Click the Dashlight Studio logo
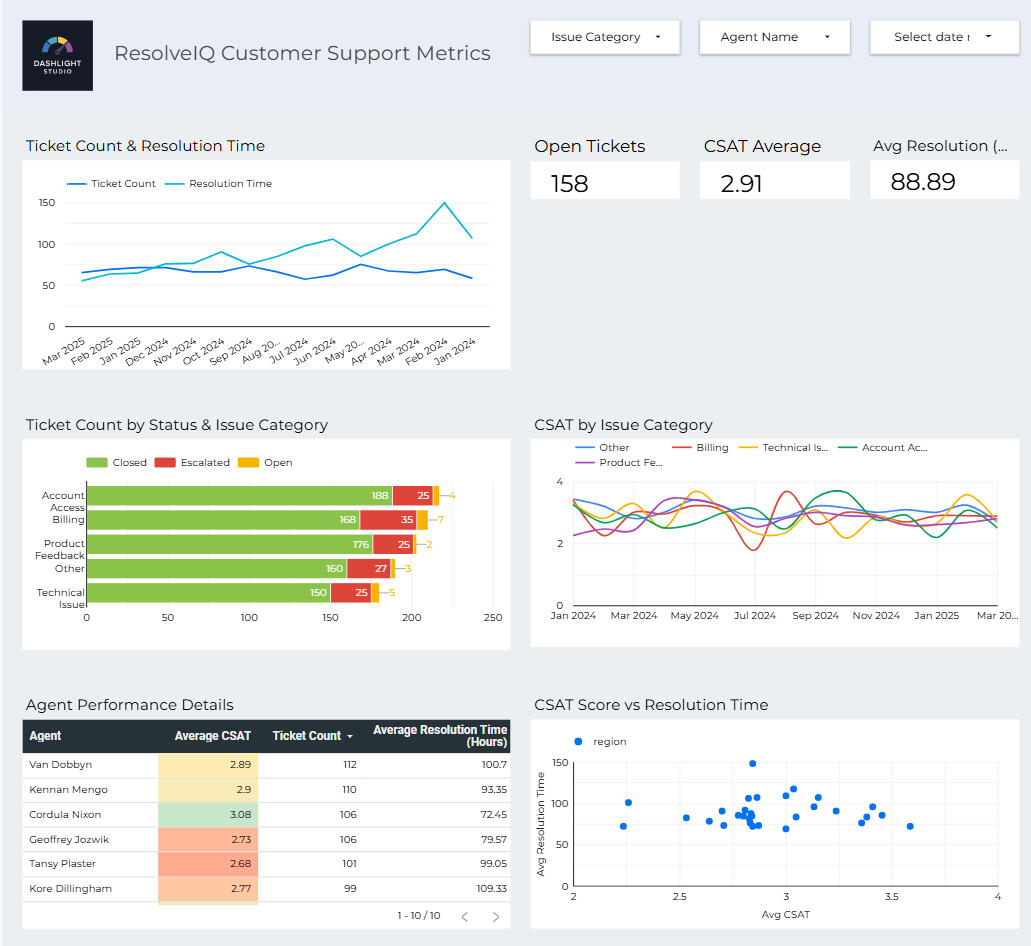 point(57,56)
